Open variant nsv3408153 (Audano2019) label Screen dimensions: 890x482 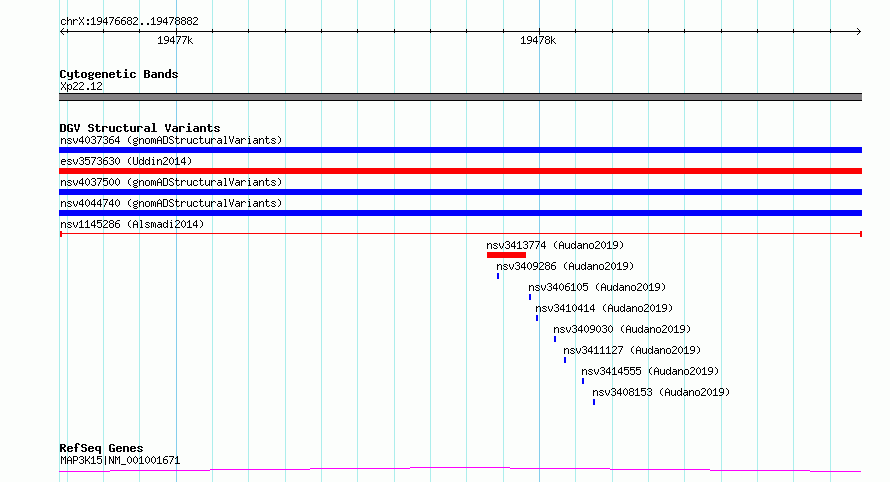(661, 392)
